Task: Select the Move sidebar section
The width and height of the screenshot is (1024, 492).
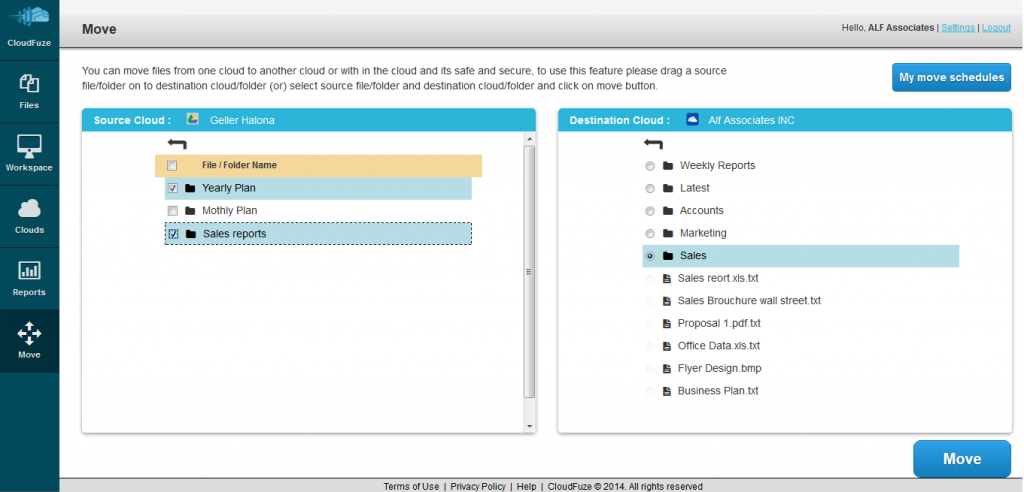Action: coord(29,341)
